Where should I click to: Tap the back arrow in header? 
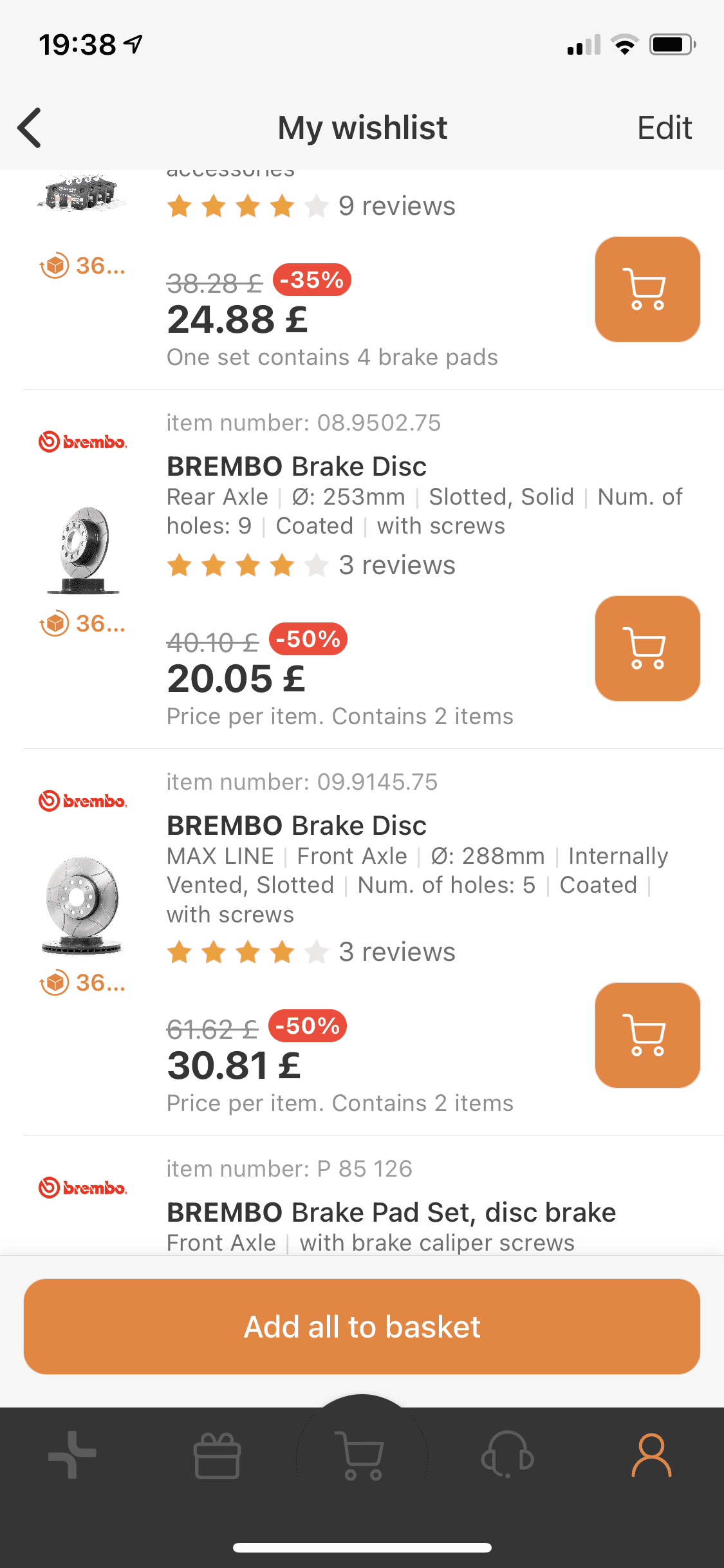point(30,127)
